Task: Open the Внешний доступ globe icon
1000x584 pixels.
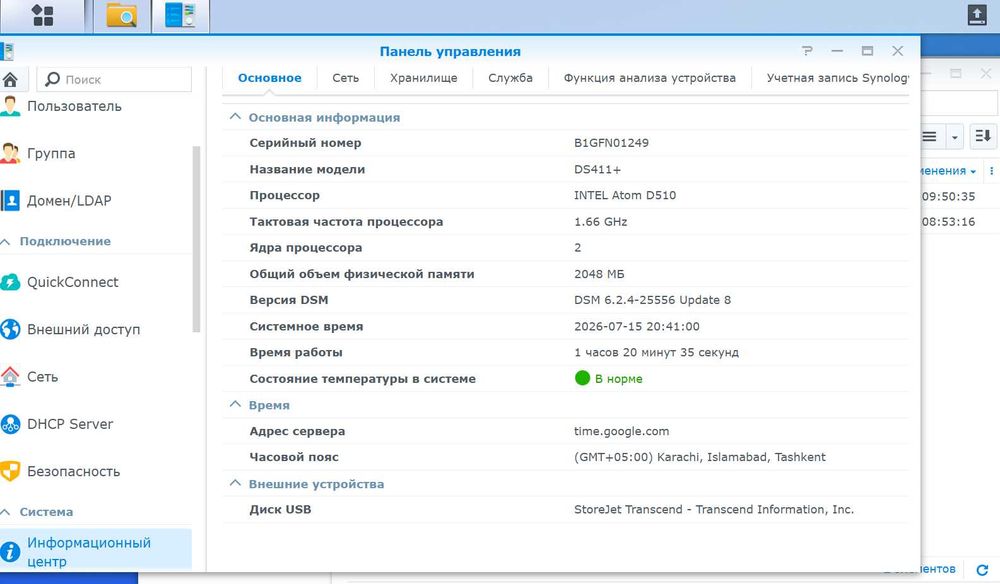Action: 10,329
